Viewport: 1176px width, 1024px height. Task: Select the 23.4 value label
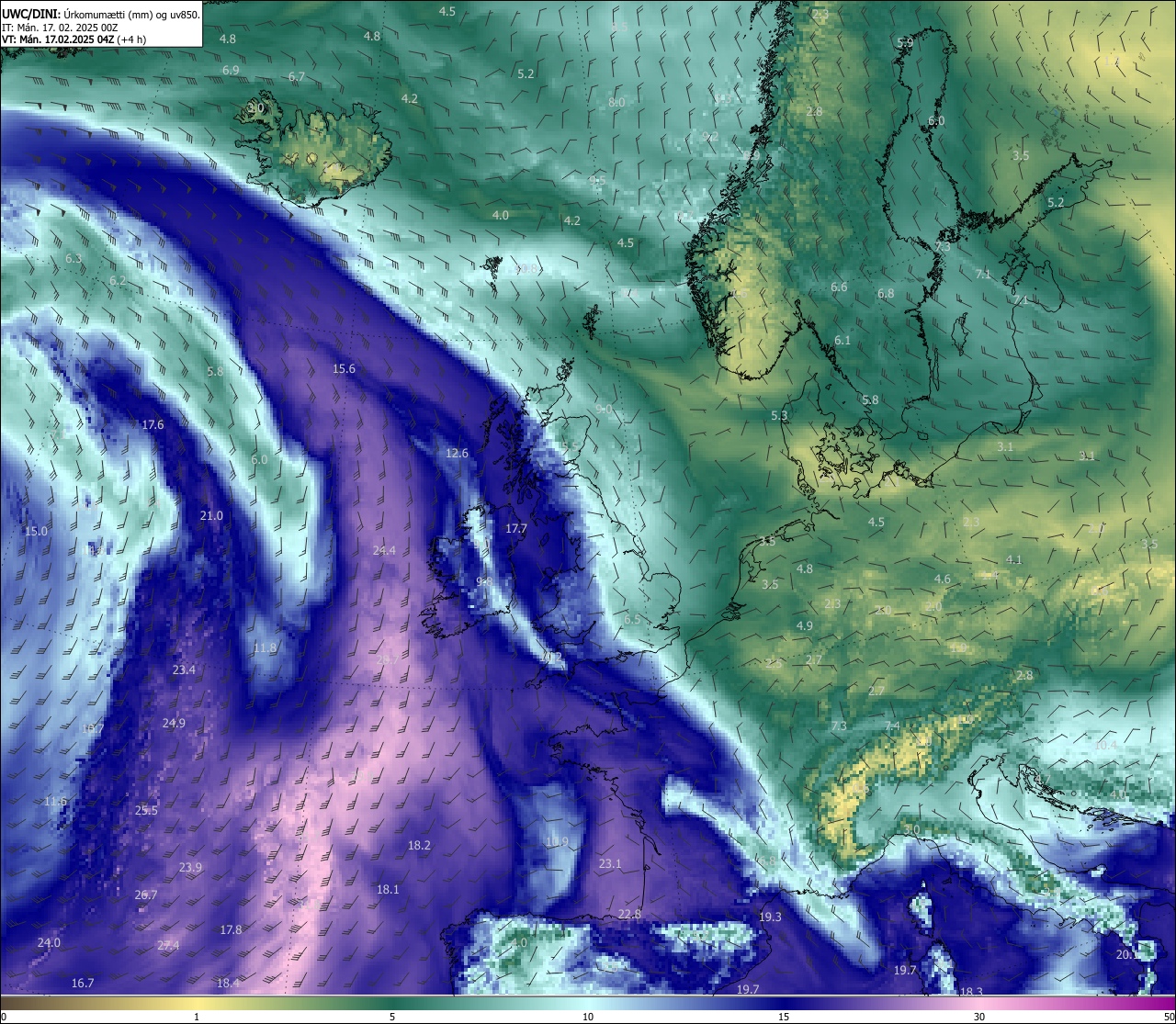(184, 670)
